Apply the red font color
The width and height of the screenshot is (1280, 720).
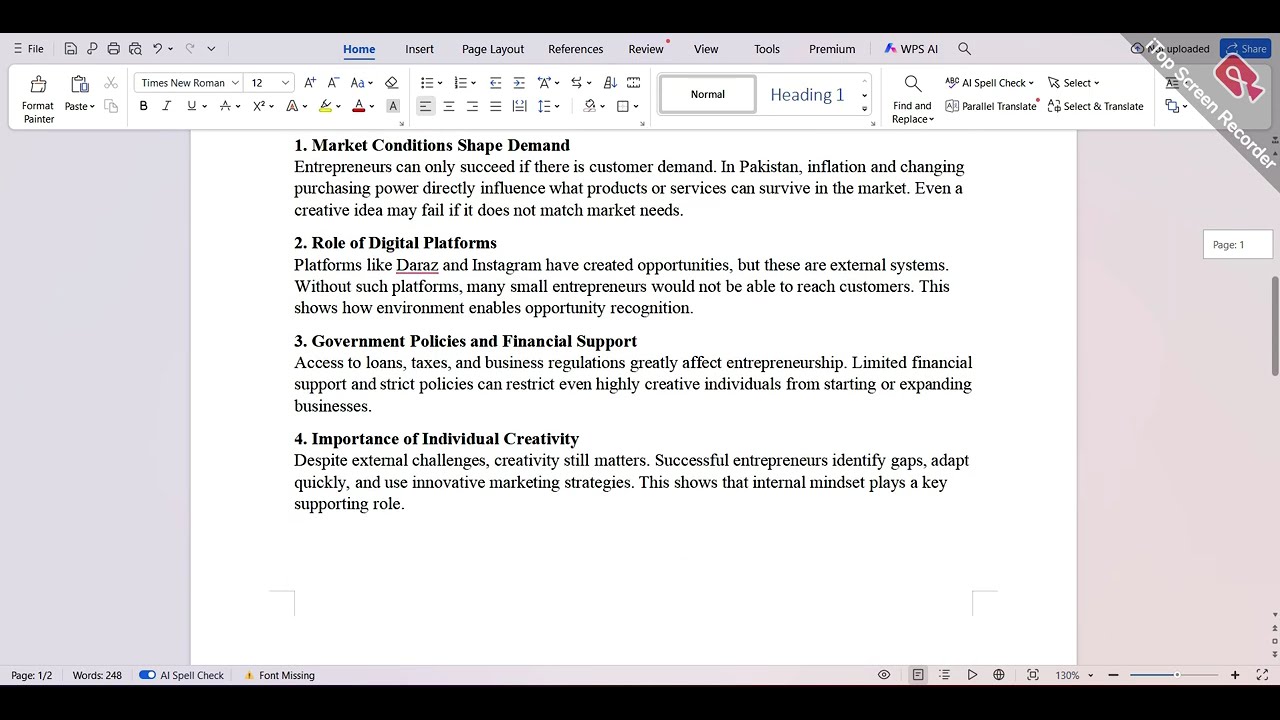point(358,106)
